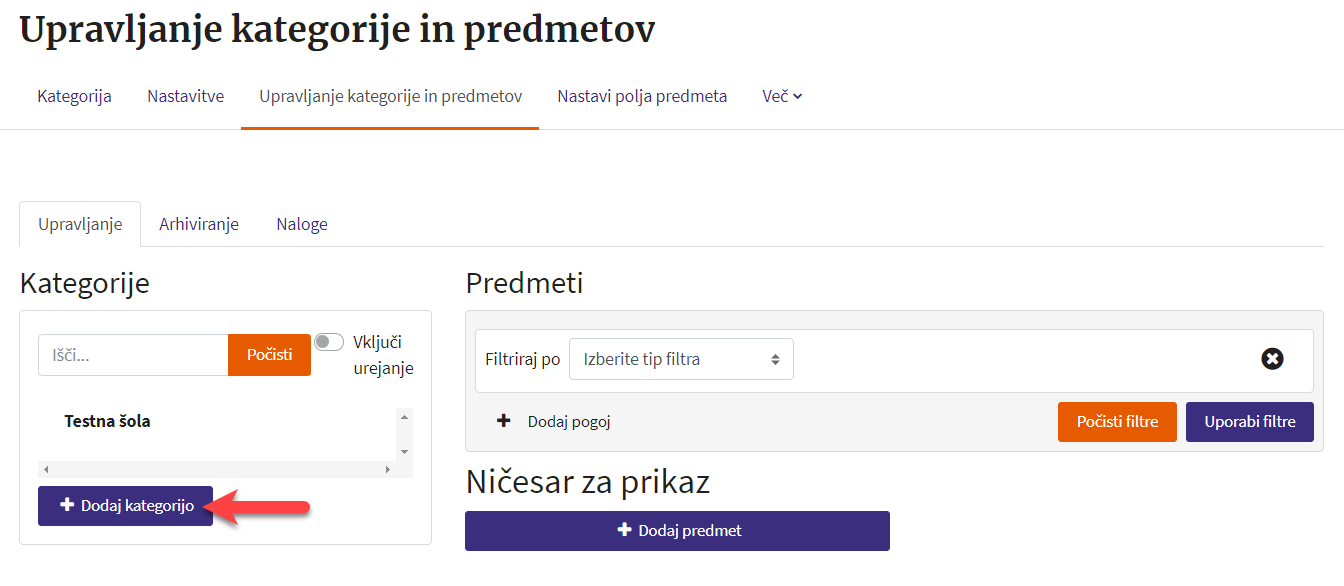Toggle the Vključi urejanje switch

coord(329,342)
